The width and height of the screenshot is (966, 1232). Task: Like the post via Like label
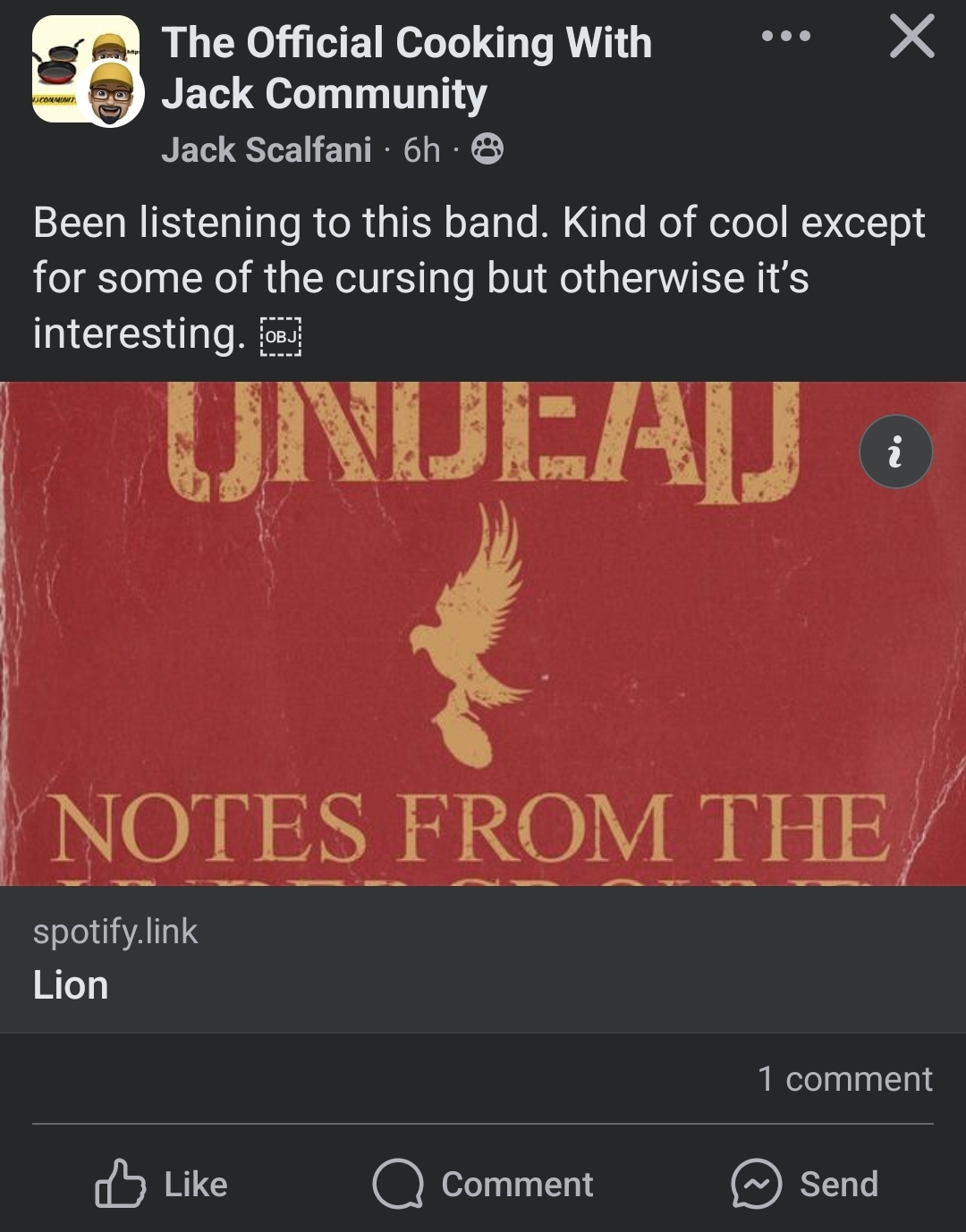(196, 1184)
